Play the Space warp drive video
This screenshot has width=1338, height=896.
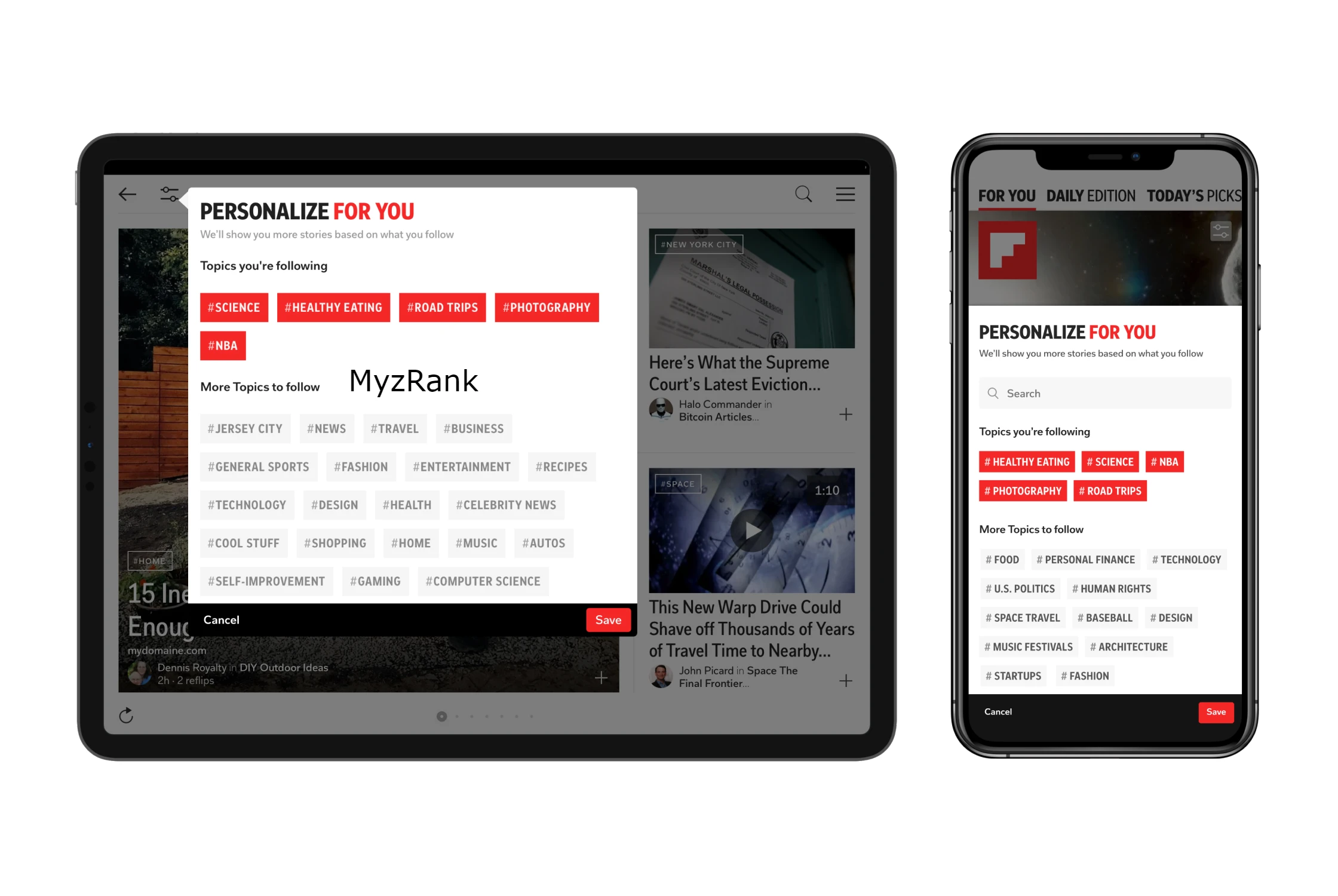752,530
